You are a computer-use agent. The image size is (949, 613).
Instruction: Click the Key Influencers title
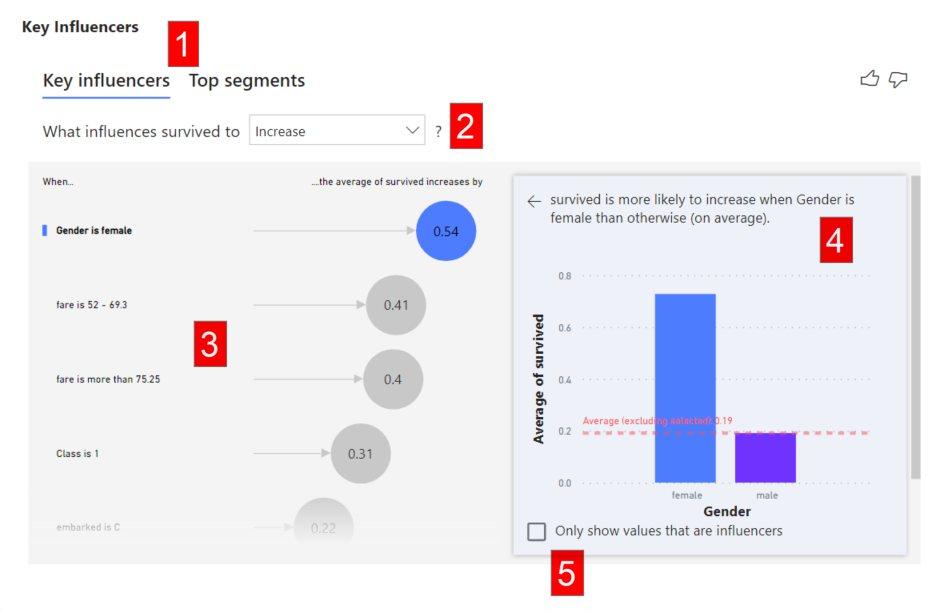coord(80,27)
